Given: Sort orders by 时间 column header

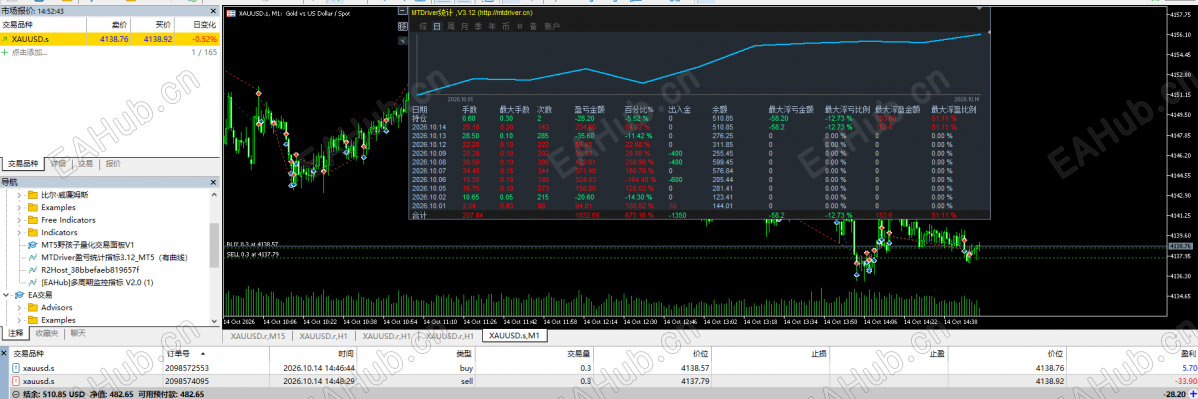Looking at the screenshot, I should (x=346, y=354).
